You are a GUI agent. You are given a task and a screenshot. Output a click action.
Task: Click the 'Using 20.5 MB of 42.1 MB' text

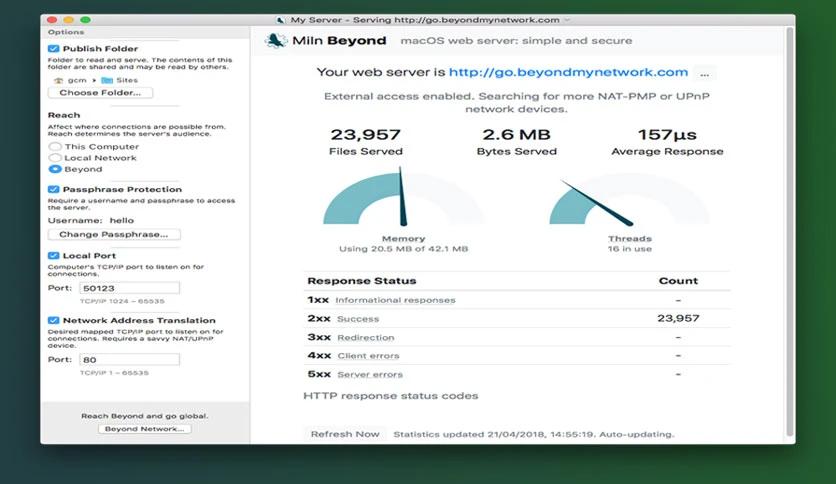[404, 248]
